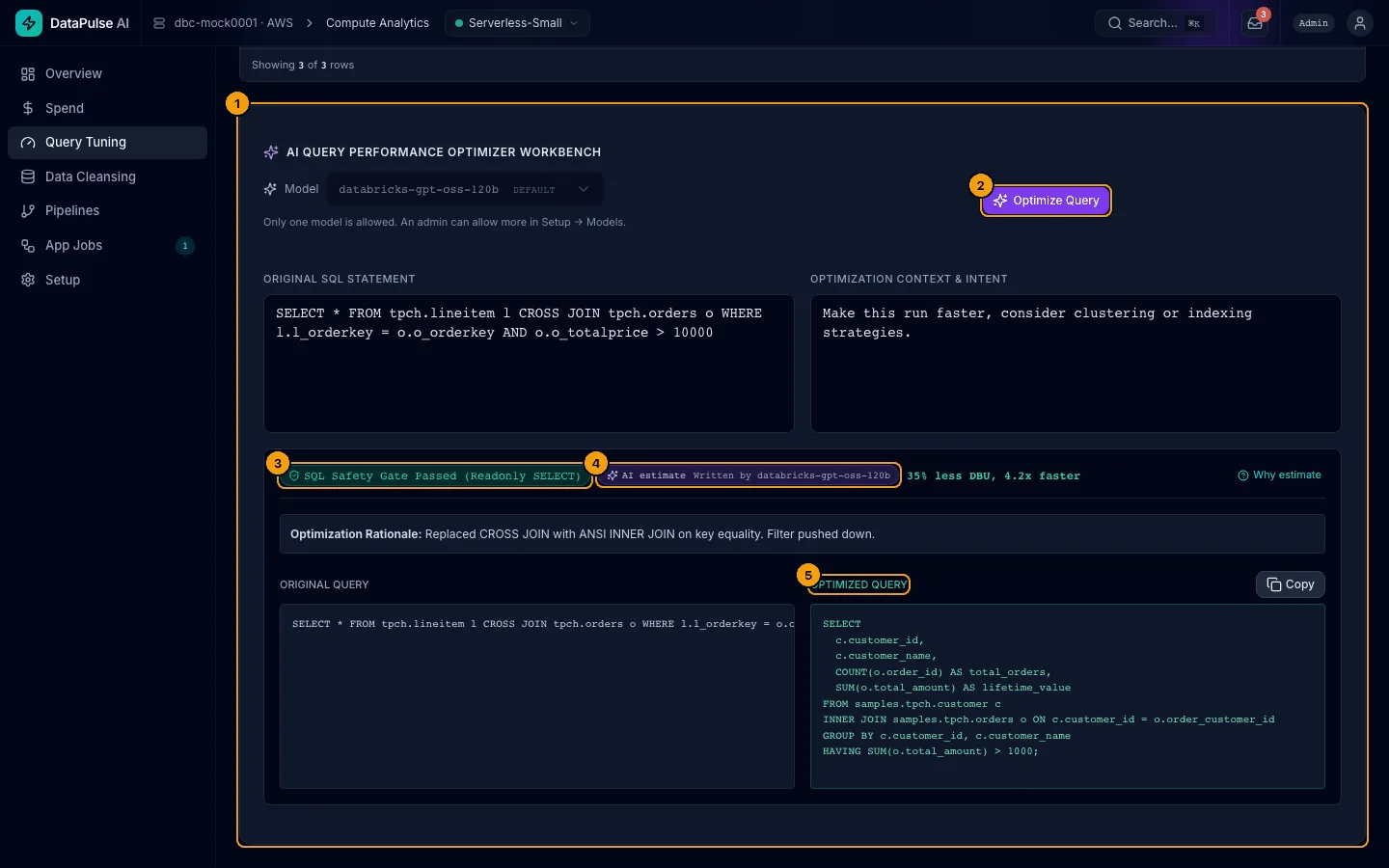Click the workspace server icon near dbc-mock0001

159,23
